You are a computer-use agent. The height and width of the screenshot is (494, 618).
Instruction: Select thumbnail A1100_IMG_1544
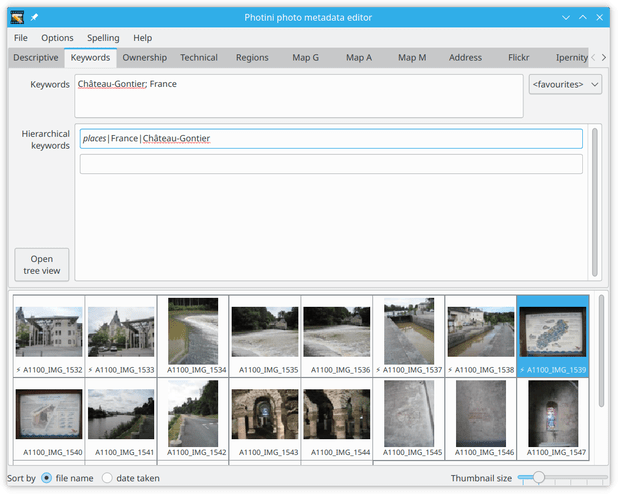337,419
